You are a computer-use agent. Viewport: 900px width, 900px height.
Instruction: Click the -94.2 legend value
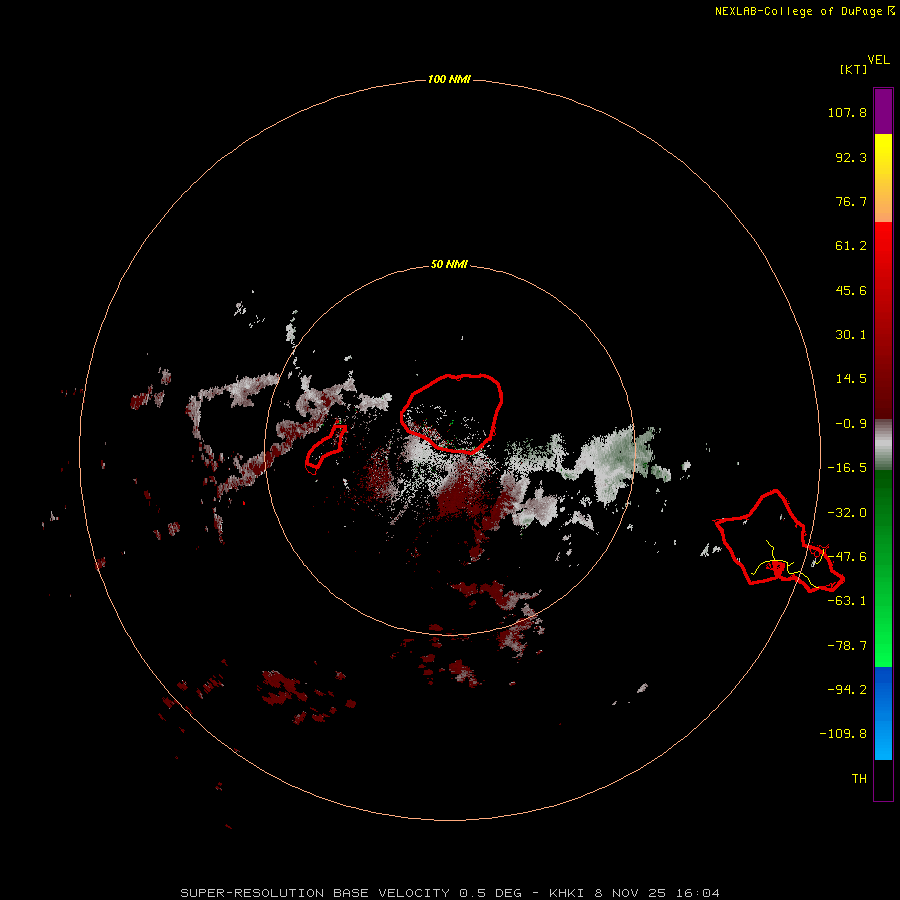pyautogui.click(x=847, y=689)
